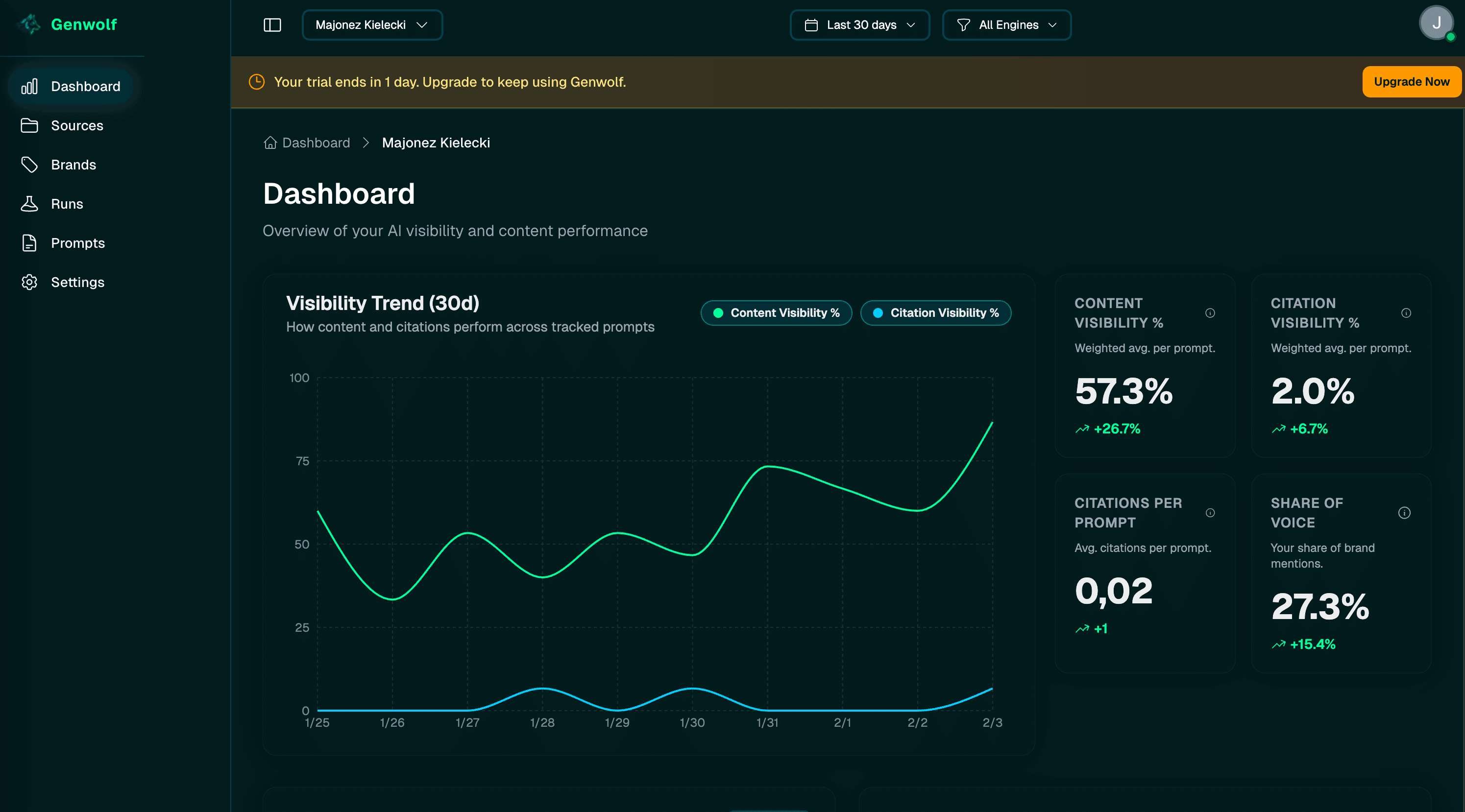Open the Majonez Kielecki workspace dropdown

click(x=372, y=24)
